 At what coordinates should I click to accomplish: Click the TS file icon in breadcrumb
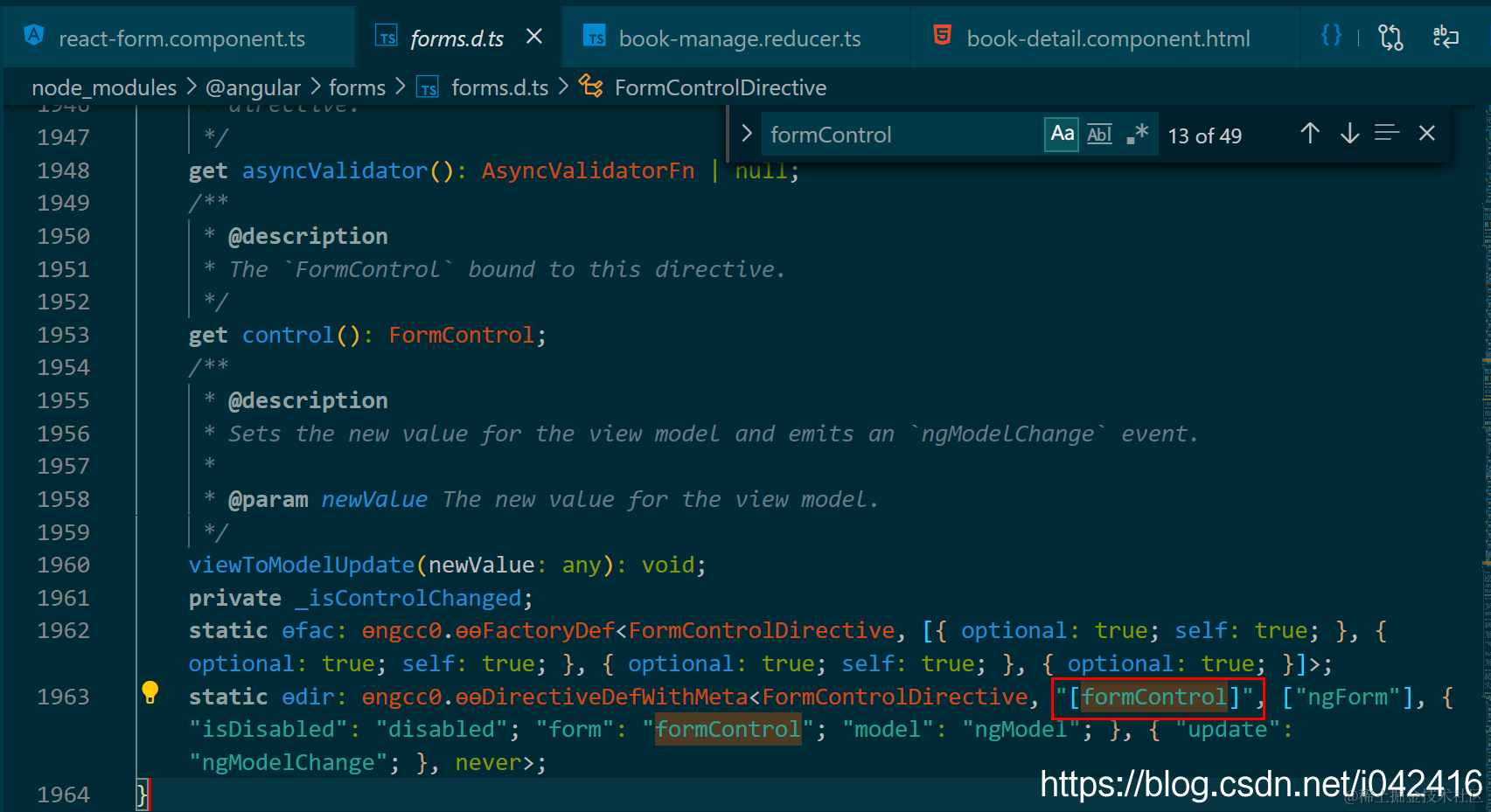click(x=428, y=88)
